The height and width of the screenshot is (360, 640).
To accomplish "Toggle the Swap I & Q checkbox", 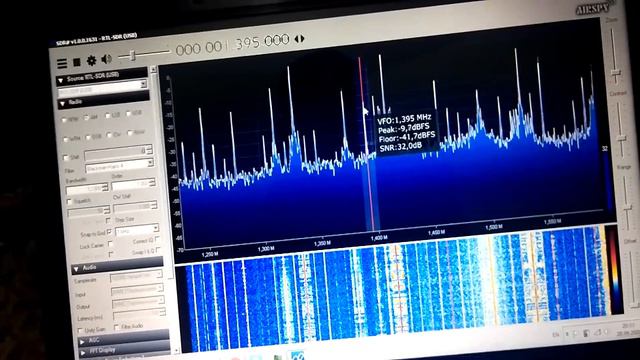I will coord(158,250).
